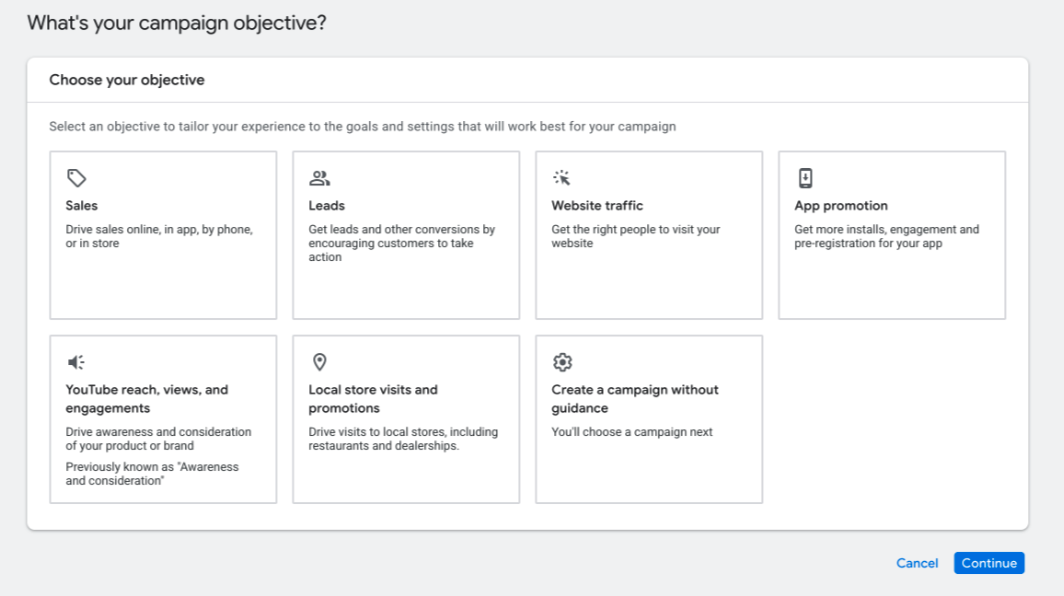Choose Local store visits and promotions title
1064x596 pixels.
(x=373, y=398)
